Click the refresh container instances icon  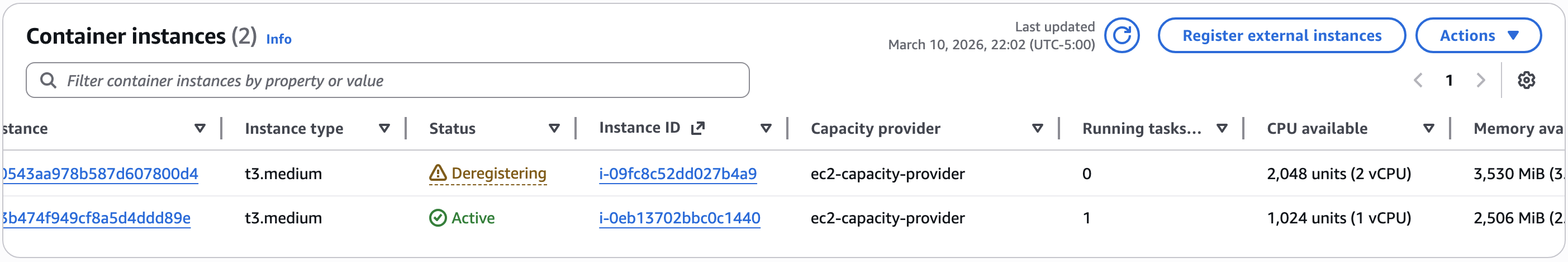tap(1121, 36)
